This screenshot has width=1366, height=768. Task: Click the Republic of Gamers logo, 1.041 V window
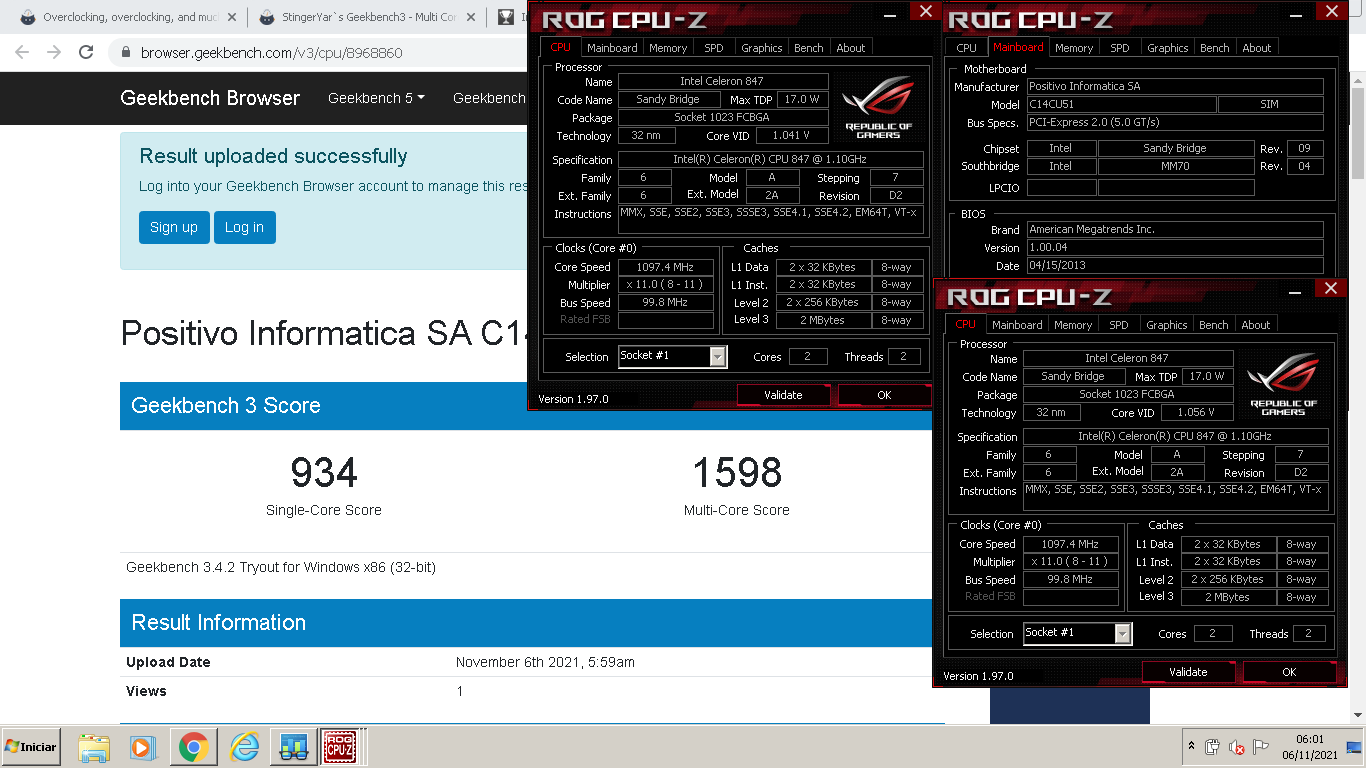878,105
